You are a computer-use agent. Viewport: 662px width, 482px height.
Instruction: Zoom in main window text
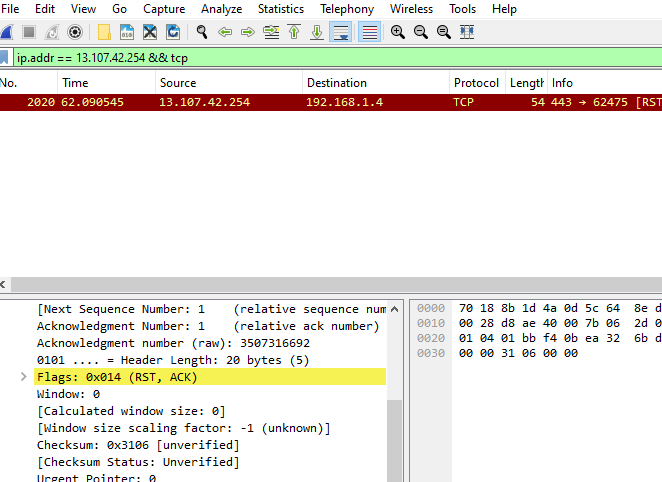[x=398, y=32]
